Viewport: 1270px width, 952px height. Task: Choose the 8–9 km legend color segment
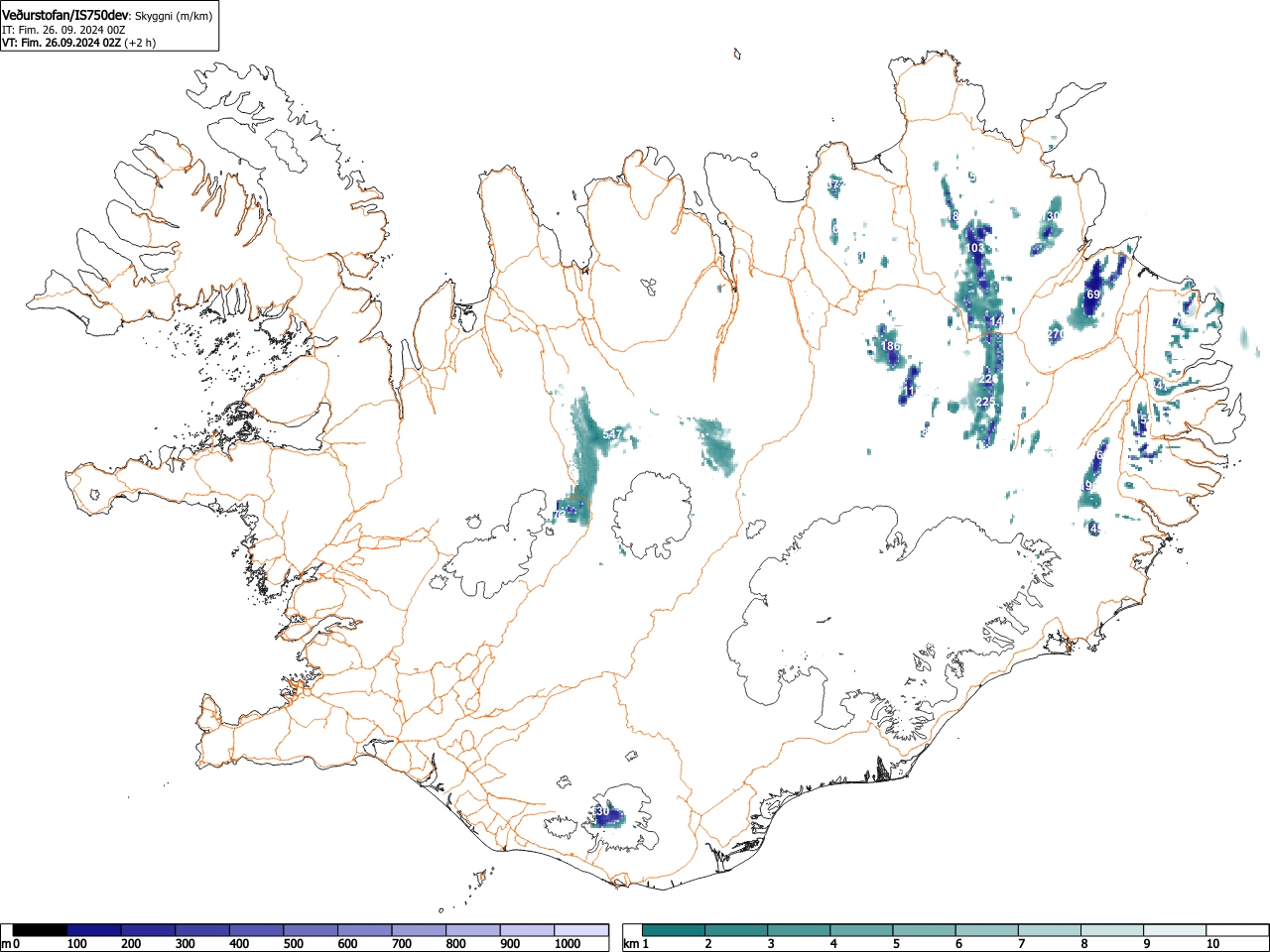[x=1114, y=930]
